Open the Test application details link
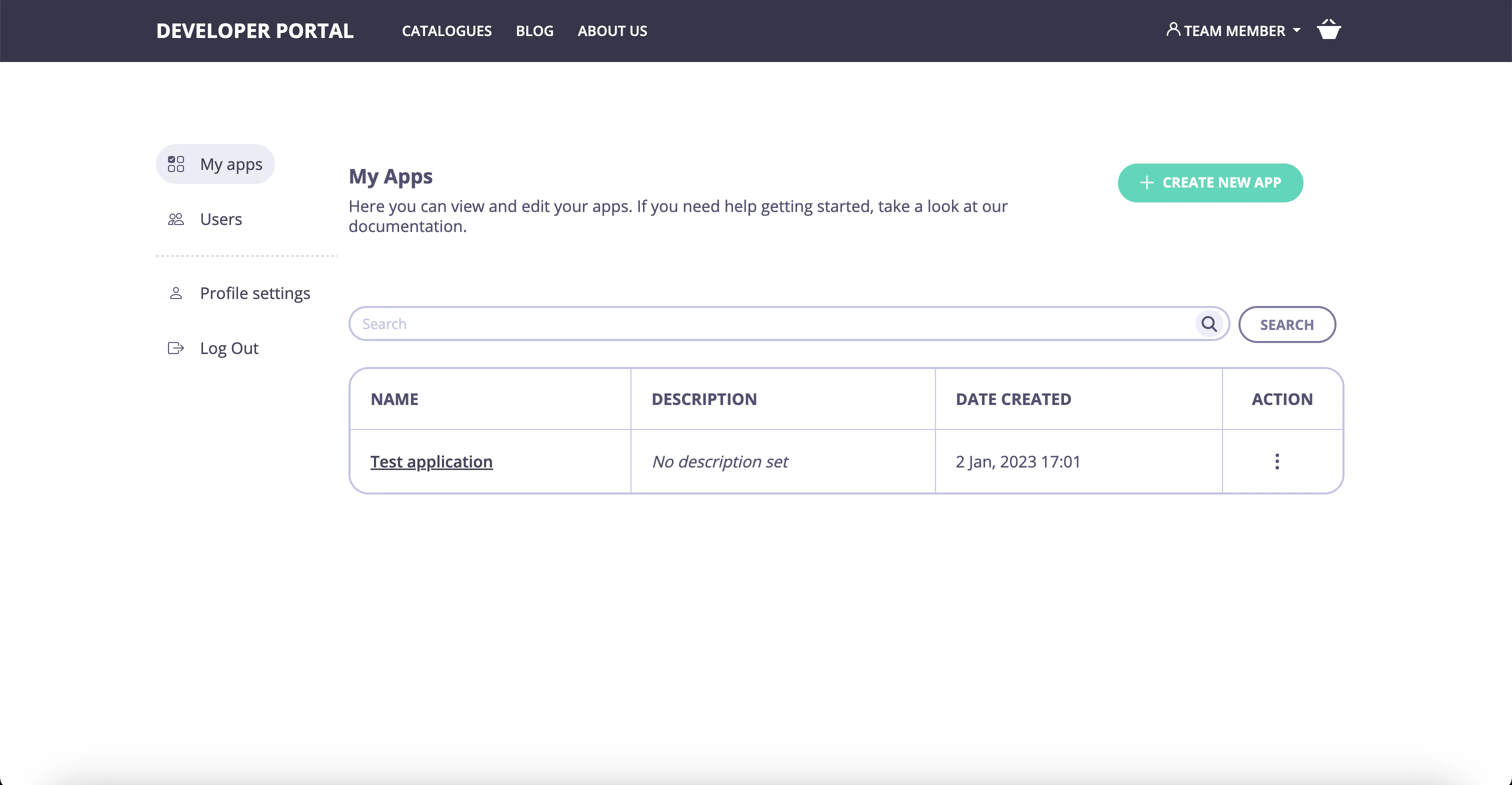The image size is (1512, 785). coord(431,461)
